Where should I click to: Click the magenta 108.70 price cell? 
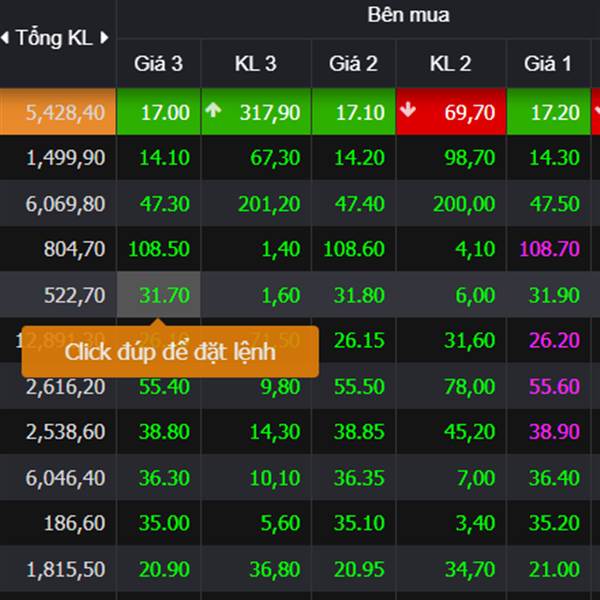(551, 249)
